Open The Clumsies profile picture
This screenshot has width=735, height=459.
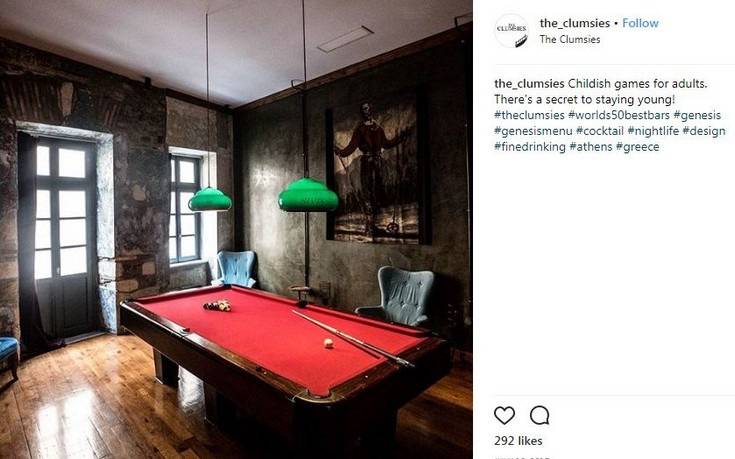tap(511, 30)
